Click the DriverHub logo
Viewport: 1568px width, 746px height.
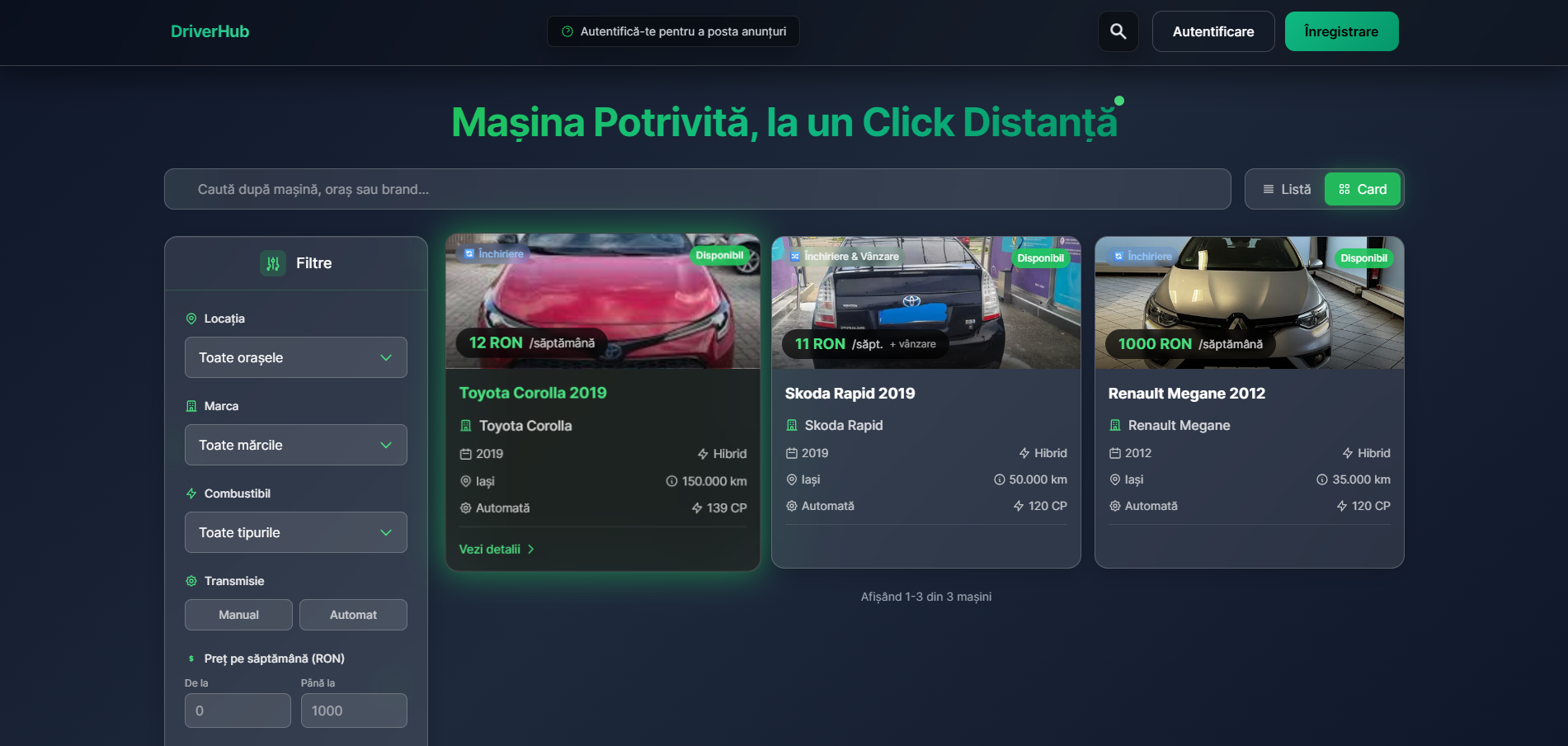point(210,31)
